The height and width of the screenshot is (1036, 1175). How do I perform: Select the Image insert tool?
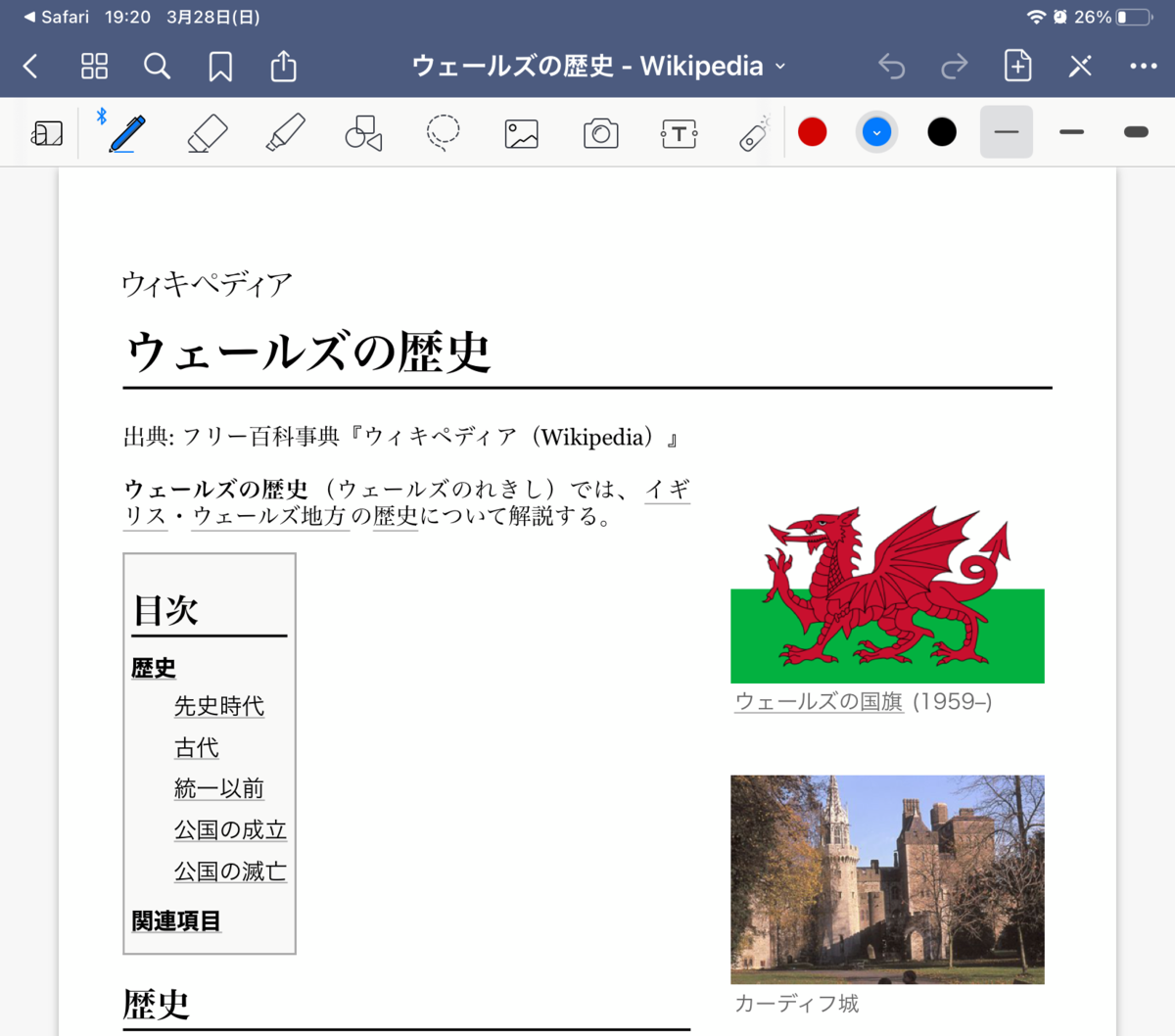click(521, 133)
